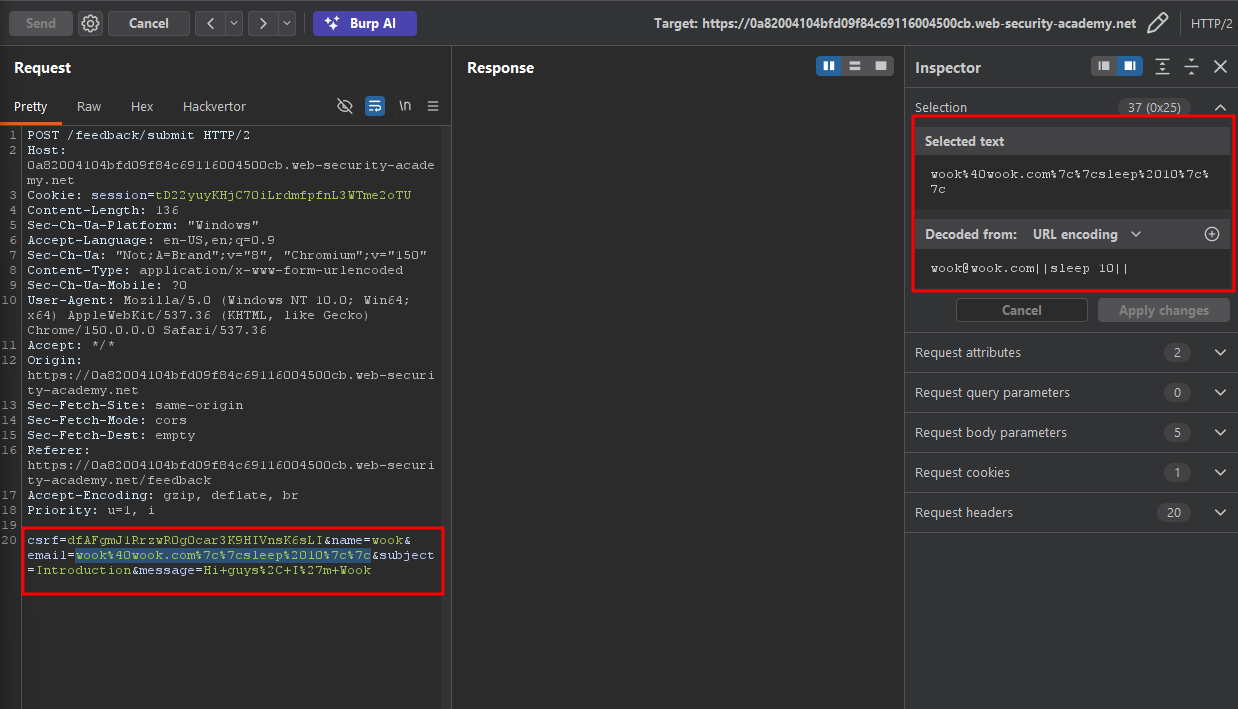Click Apply changes in Inspector
Image resolution: width=1238 pixels, height=709 pixels.
tap(1164, 310)
